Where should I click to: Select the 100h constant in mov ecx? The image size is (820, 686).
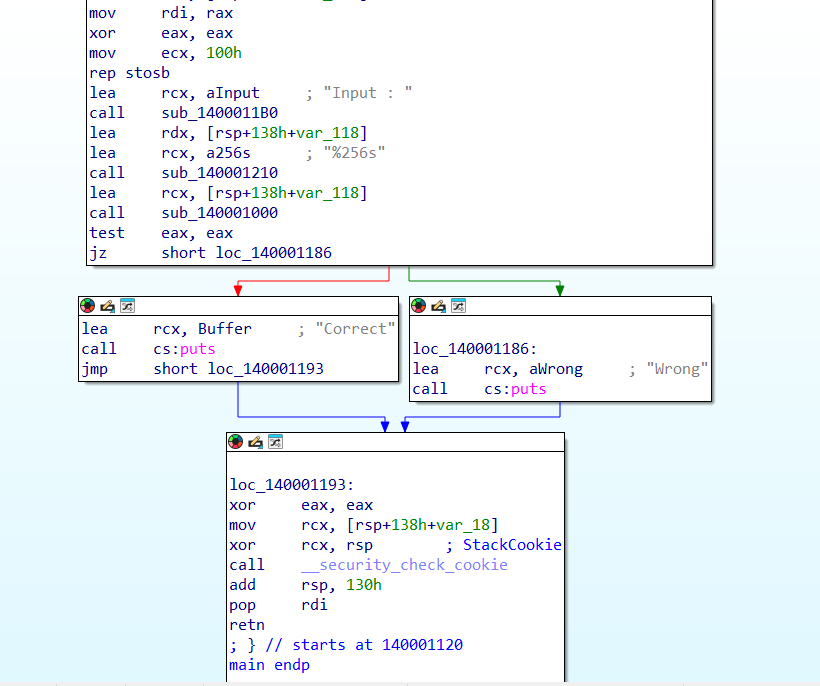(x=224, y=53)
